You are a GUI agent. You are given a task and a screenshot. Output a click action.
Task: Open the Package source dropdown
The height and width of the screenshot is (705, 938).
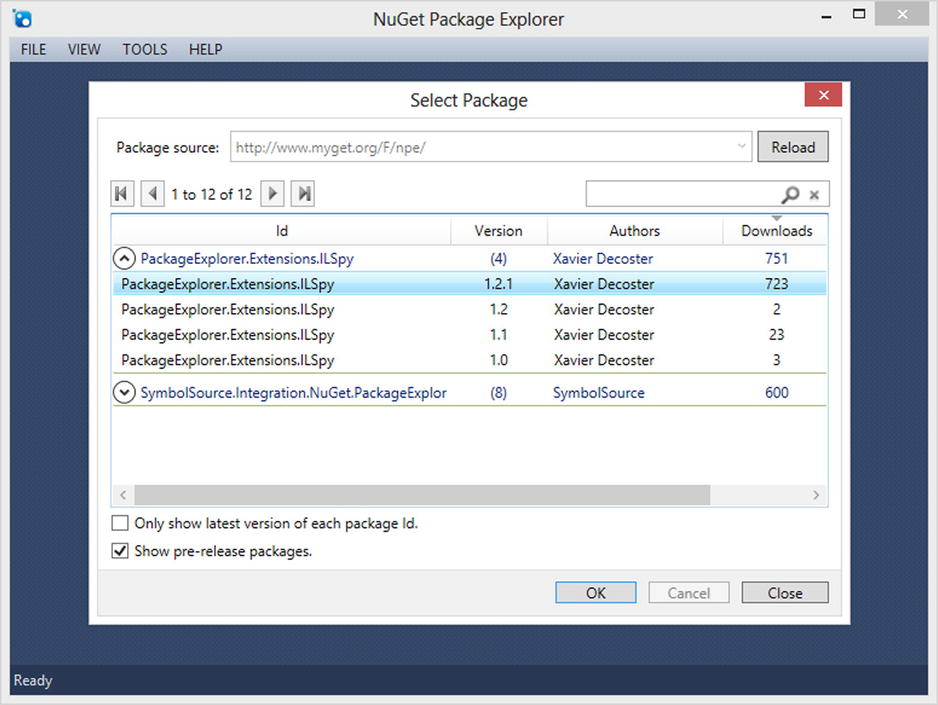741,147
